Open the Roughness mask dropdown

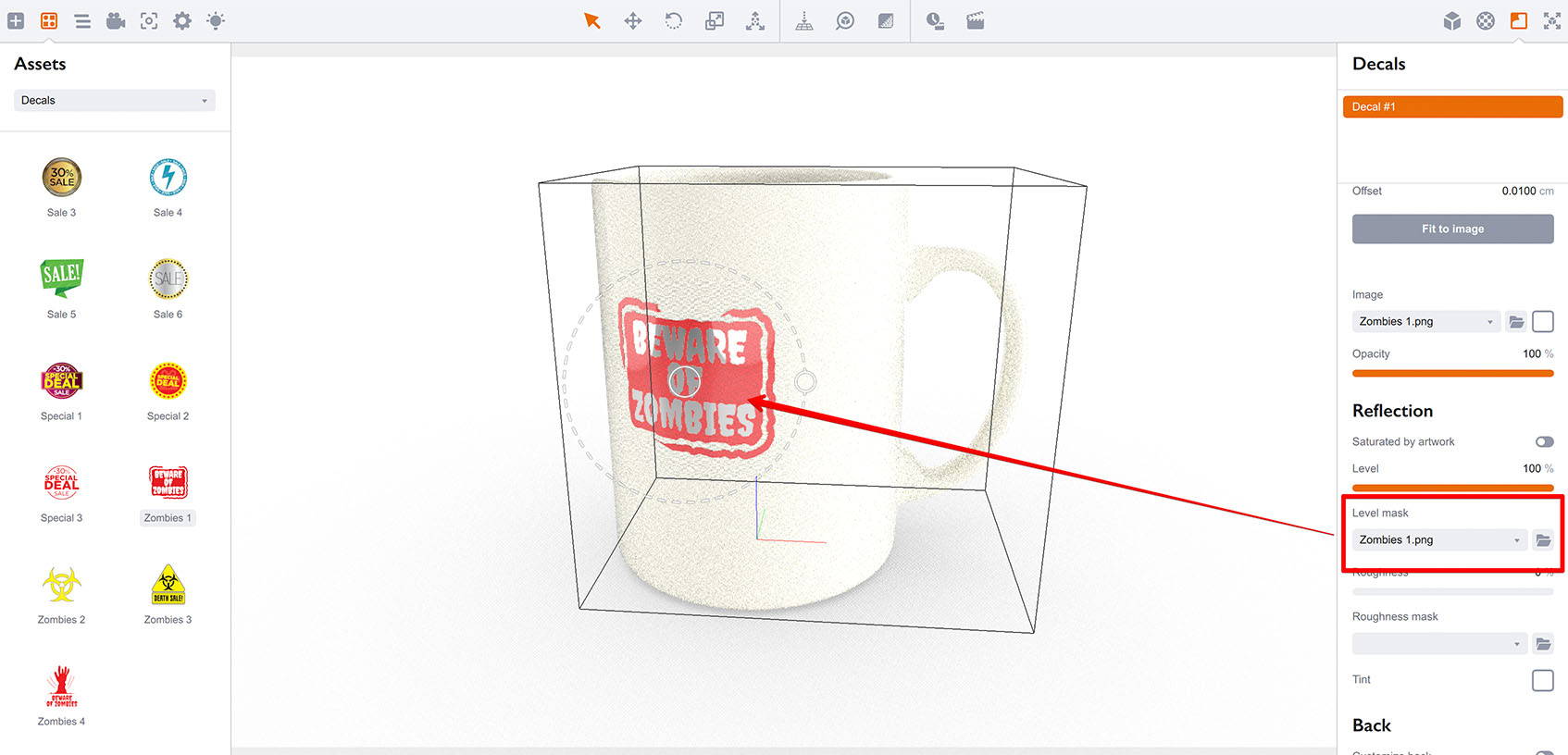(x=1438, y=644)
